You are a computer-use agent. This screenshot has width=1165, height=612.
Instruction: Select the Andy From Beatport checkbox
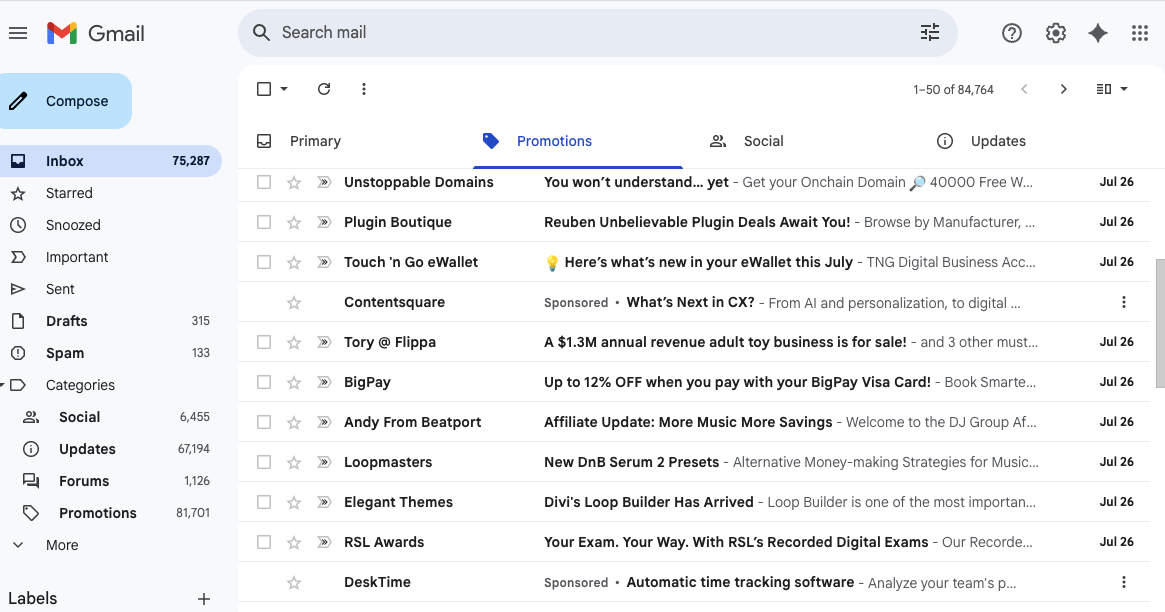[264, 422]
